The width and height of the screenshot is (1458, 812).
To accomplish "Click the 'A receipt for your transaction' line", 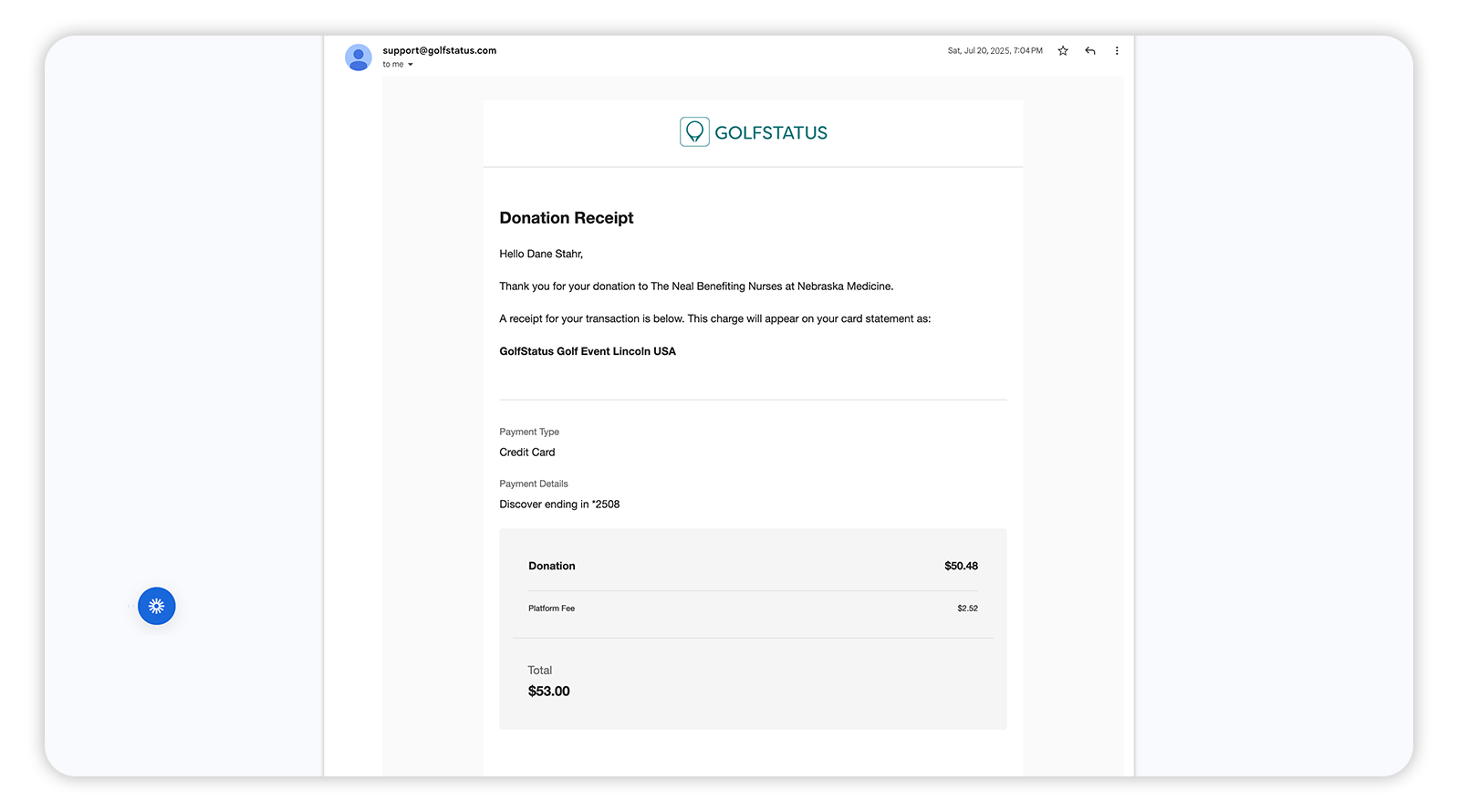I will 715,318.
